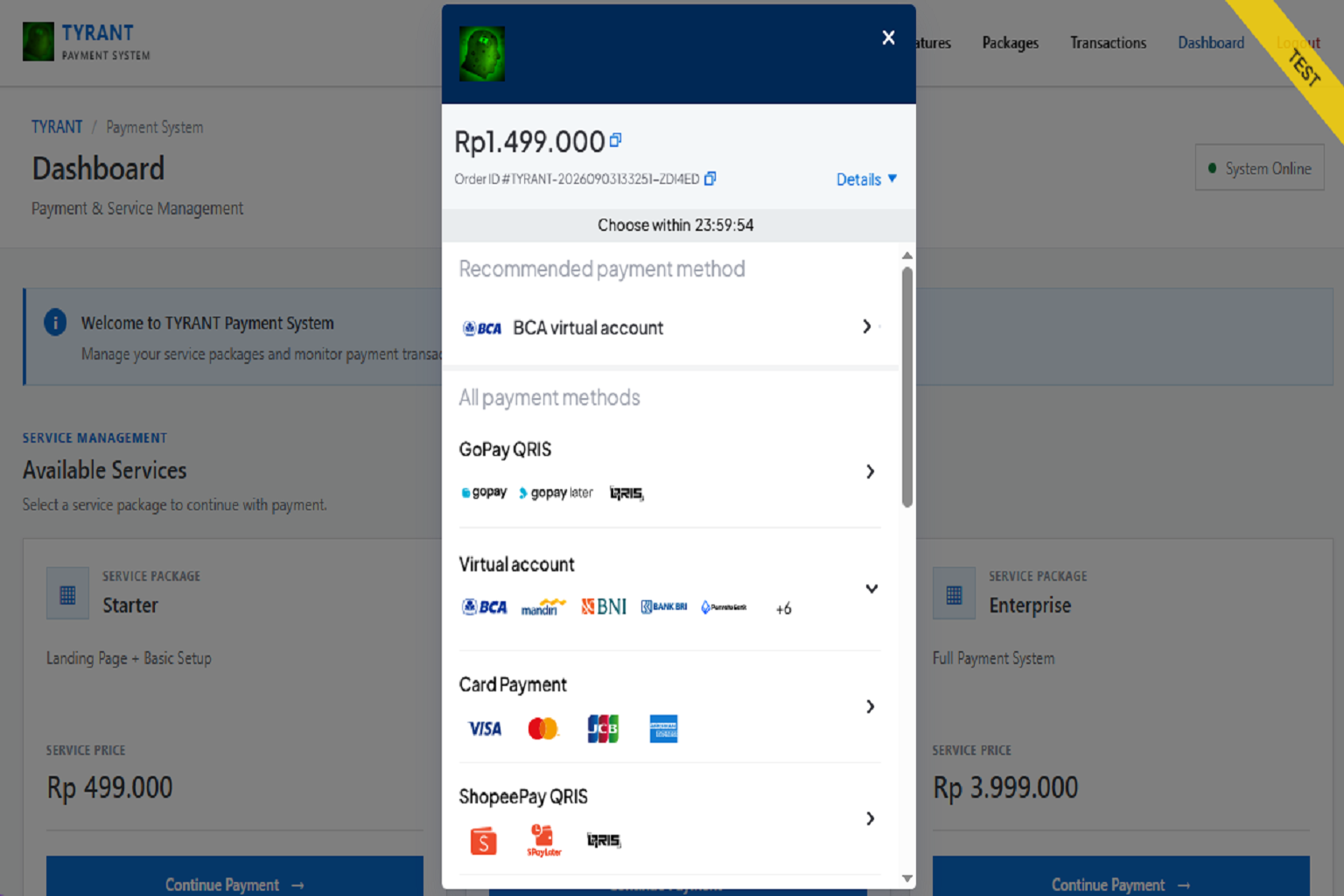Click the JCB card logo

click(603, 729)
